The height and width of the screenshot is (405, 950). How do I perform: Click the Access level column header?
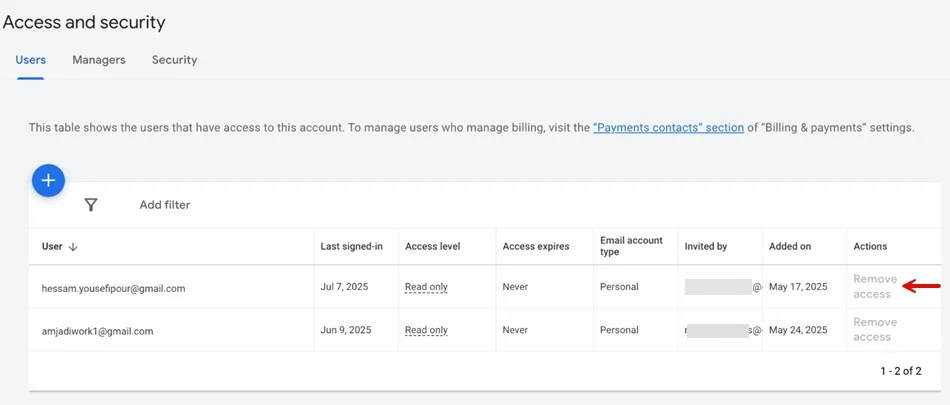433,247
